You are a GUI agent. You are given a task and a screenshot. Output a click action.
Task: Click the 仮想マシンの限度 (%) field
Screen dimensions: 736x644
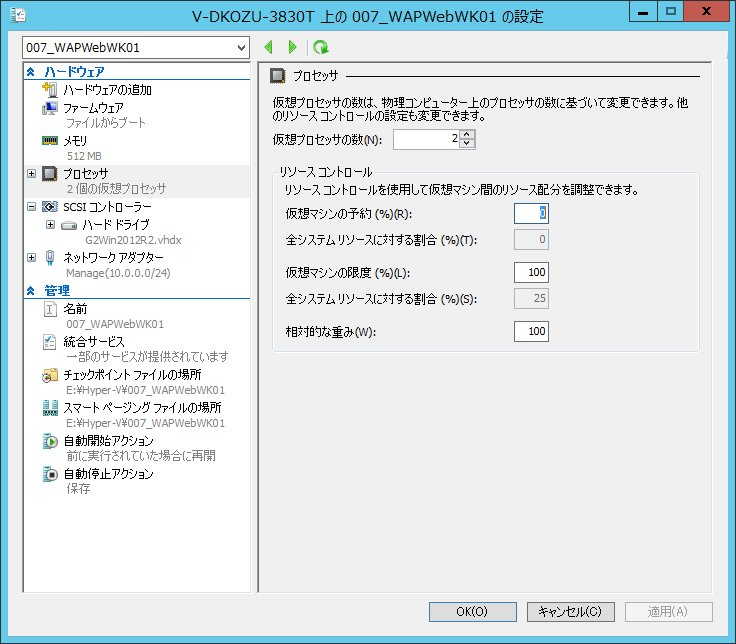tap(531, 272)
